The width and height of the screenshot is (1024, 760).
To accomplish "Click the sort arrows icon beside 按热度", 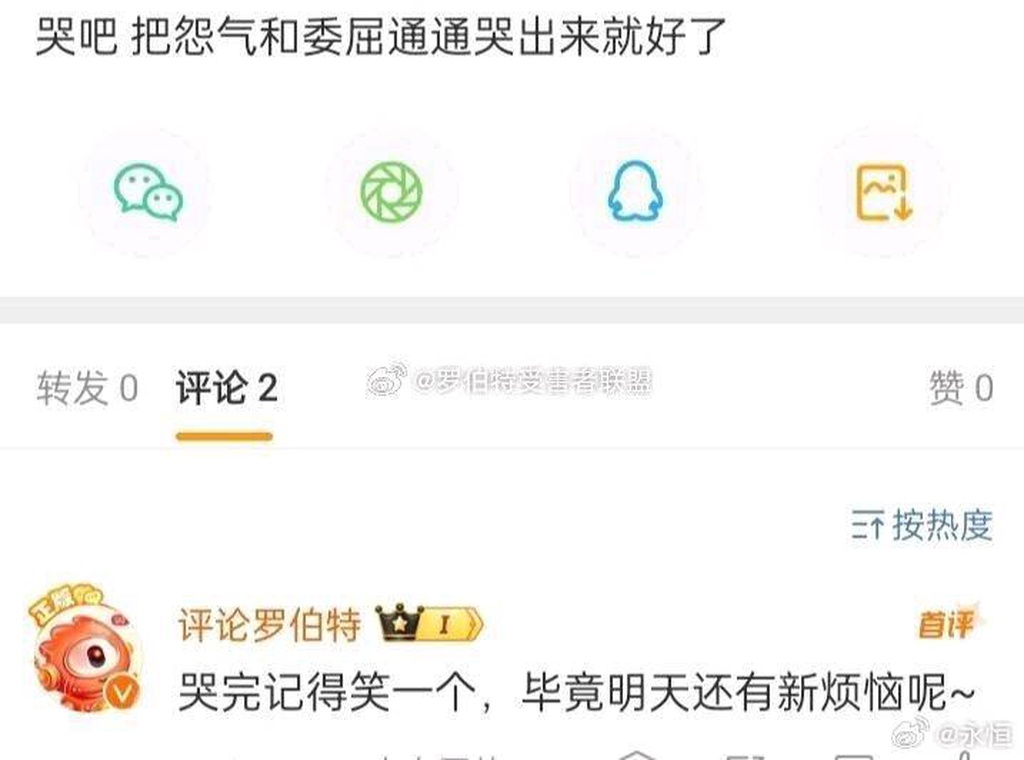I will pyautogui.click(x=868, y=525).
